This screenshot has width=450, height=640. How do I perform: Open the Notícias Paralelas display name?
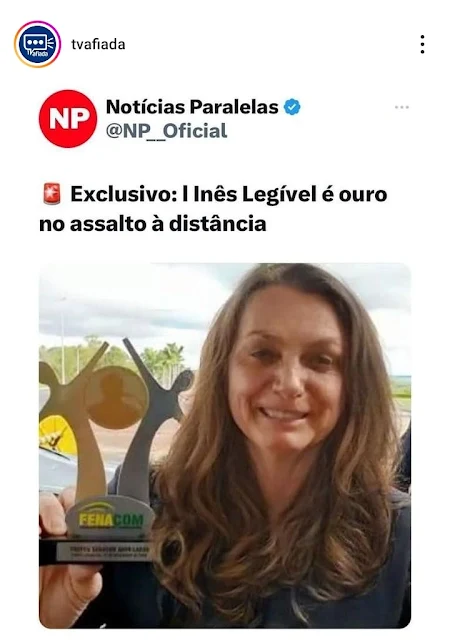(x=192, y=107)
